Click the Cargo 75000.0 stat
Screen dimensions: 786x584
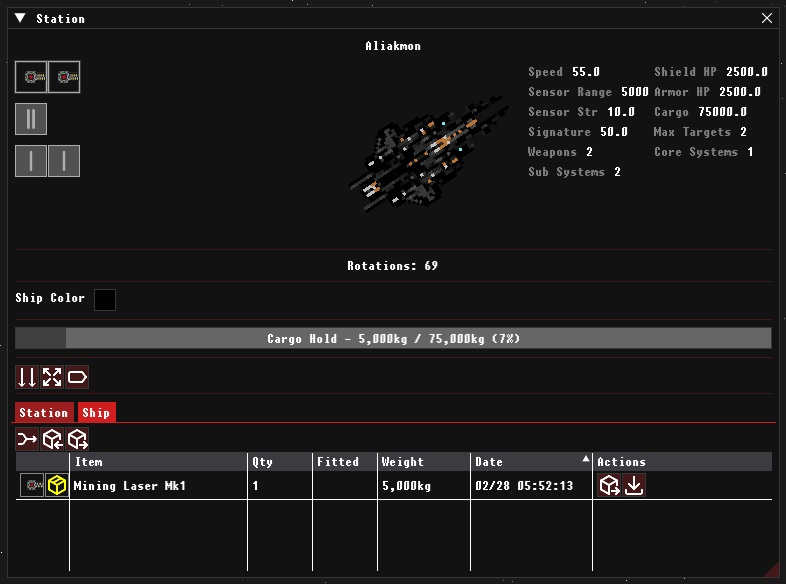tap(700, 112)
